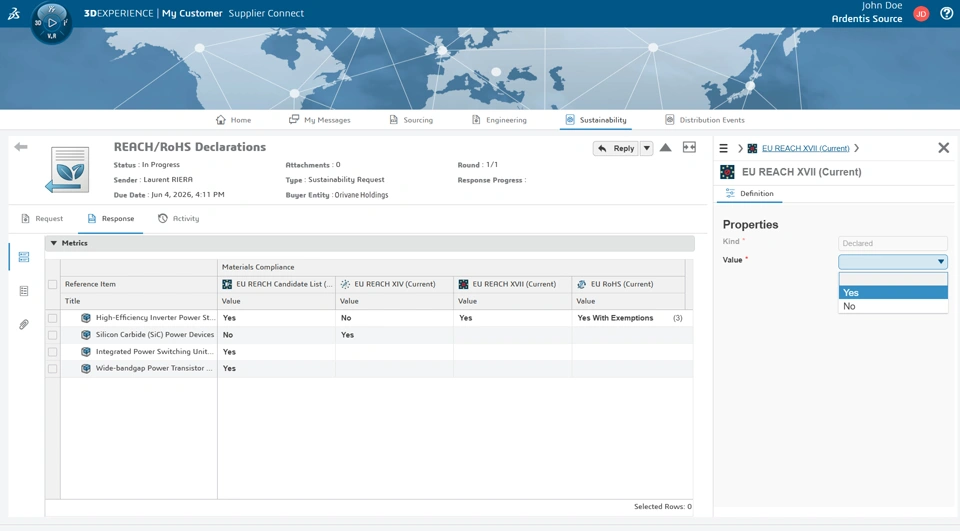Click the High-Efficiency Inverter Power item icon
Screen dimensions: 960x531
86,318
